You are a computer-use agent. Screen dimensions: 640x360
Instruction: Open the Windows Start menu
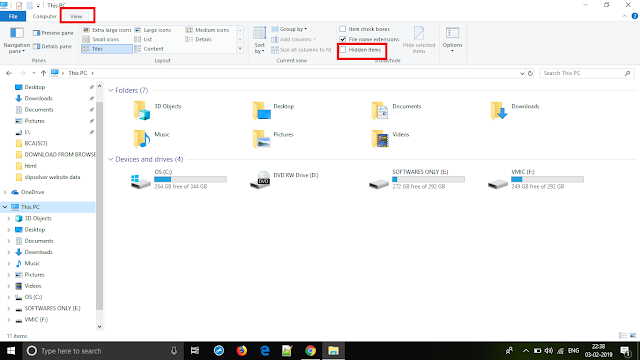11,351
